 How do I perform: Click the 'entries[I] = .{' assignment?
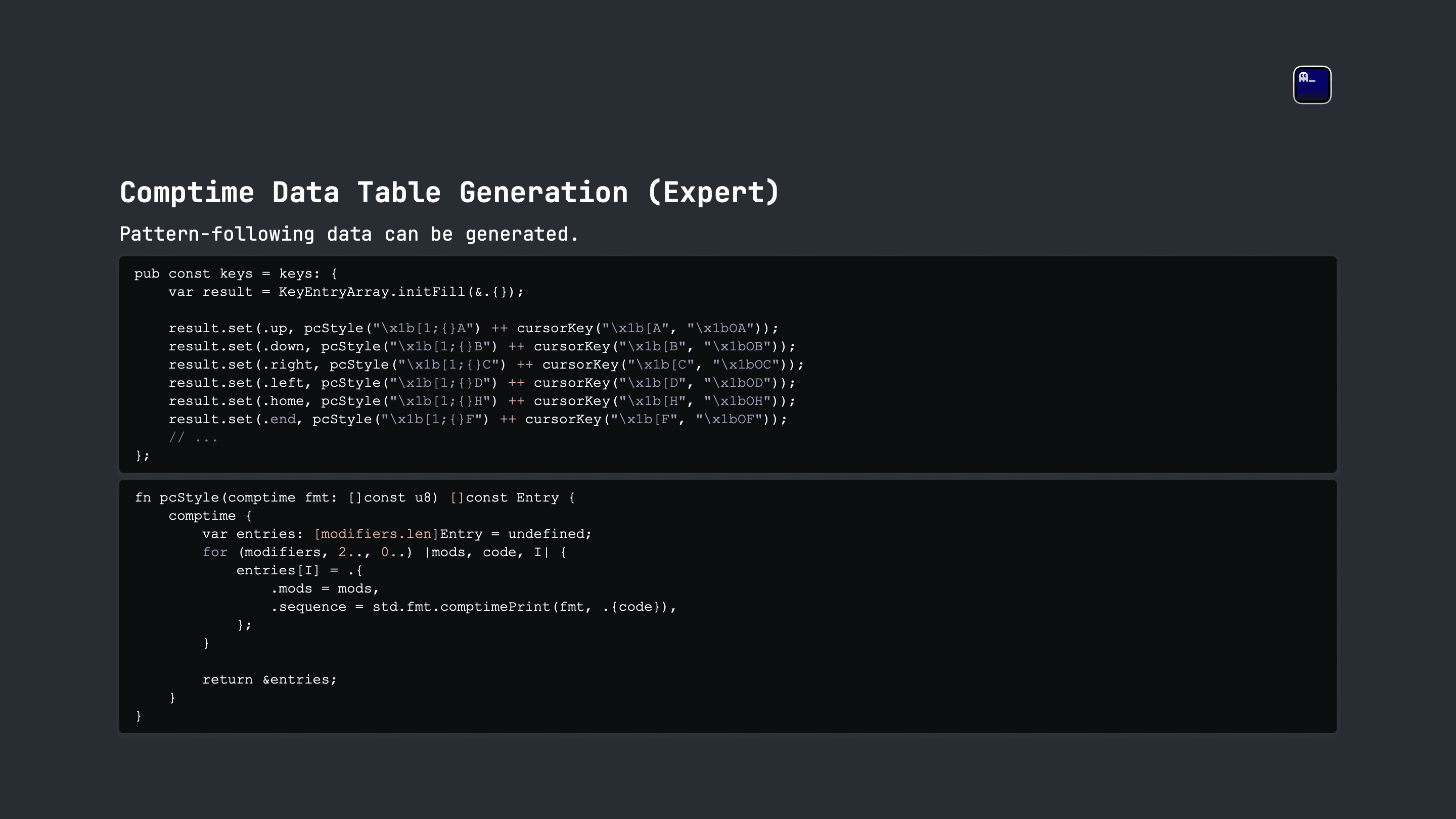(x=299, y=570)
